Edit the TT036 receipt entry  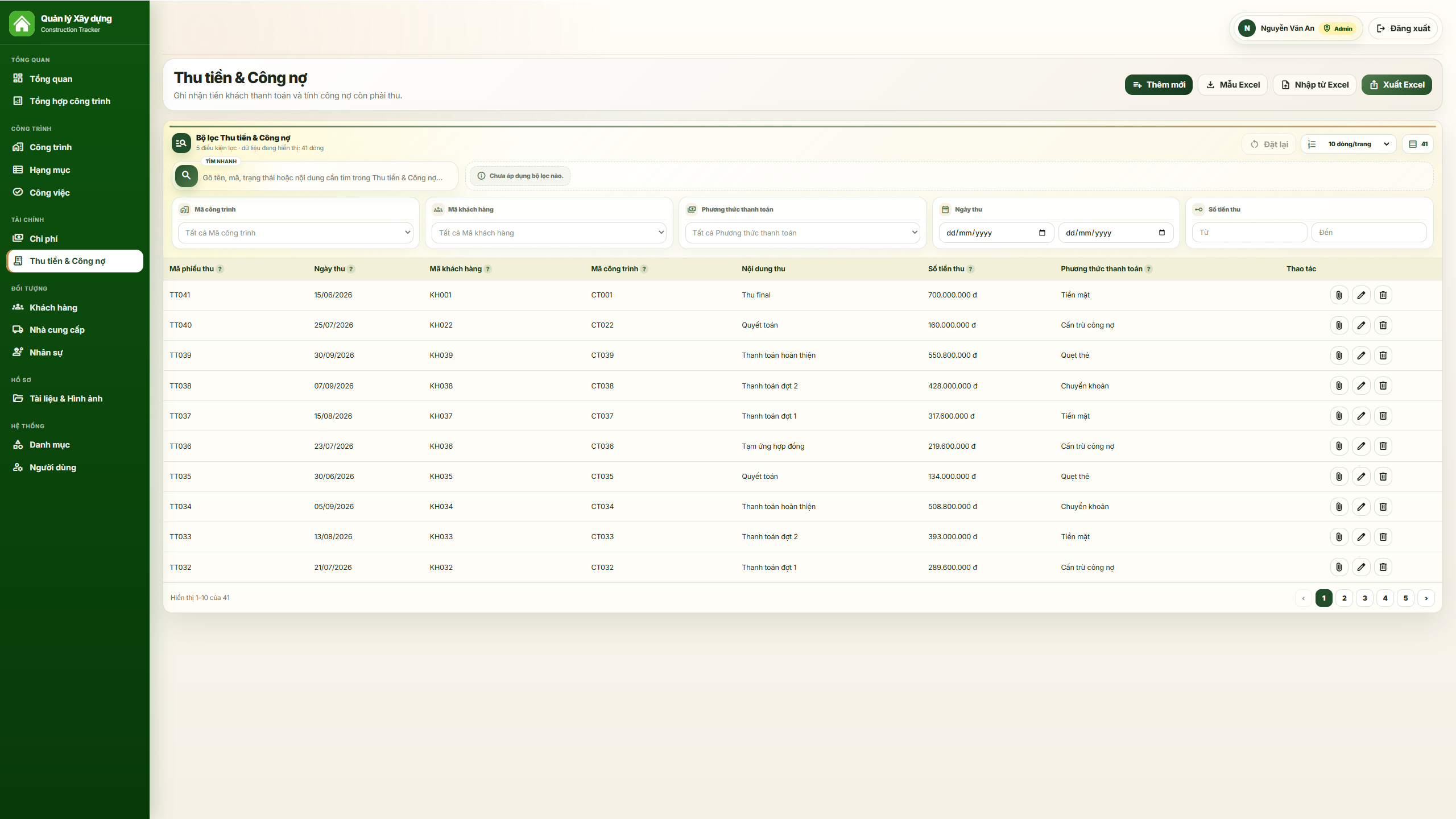click(1361, 446)
